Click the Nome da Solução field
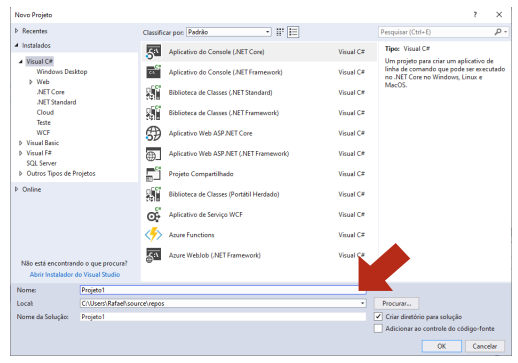Image resolution: width=518 pixels, height=363 pixels. (223, 317)
